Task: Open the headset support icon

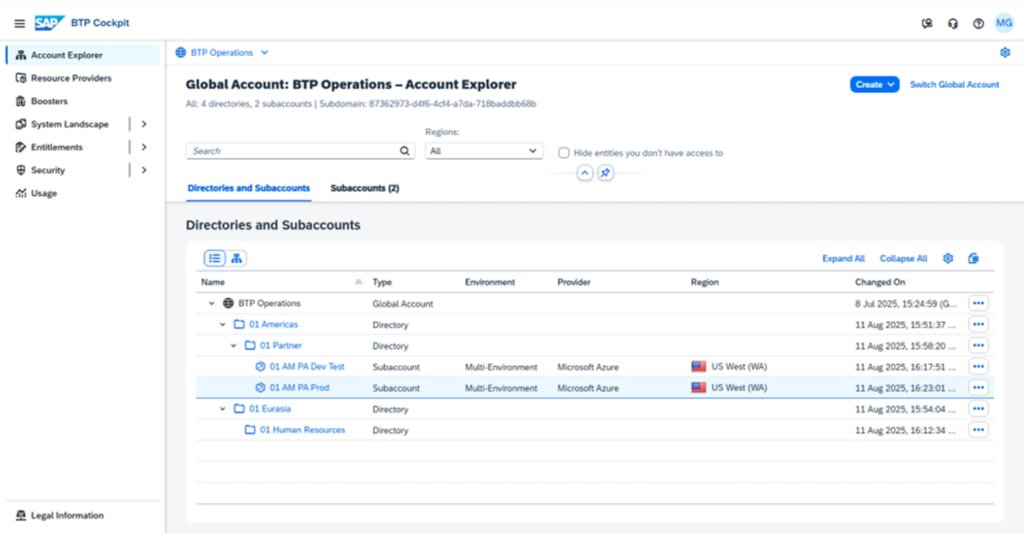Action: (x=953, y=24)
